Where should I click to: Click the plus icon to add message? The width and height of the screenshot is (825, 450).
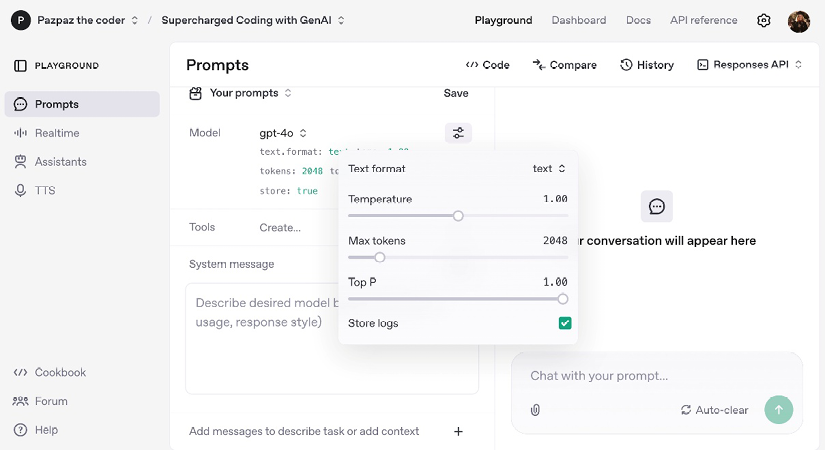pos(458,431)
